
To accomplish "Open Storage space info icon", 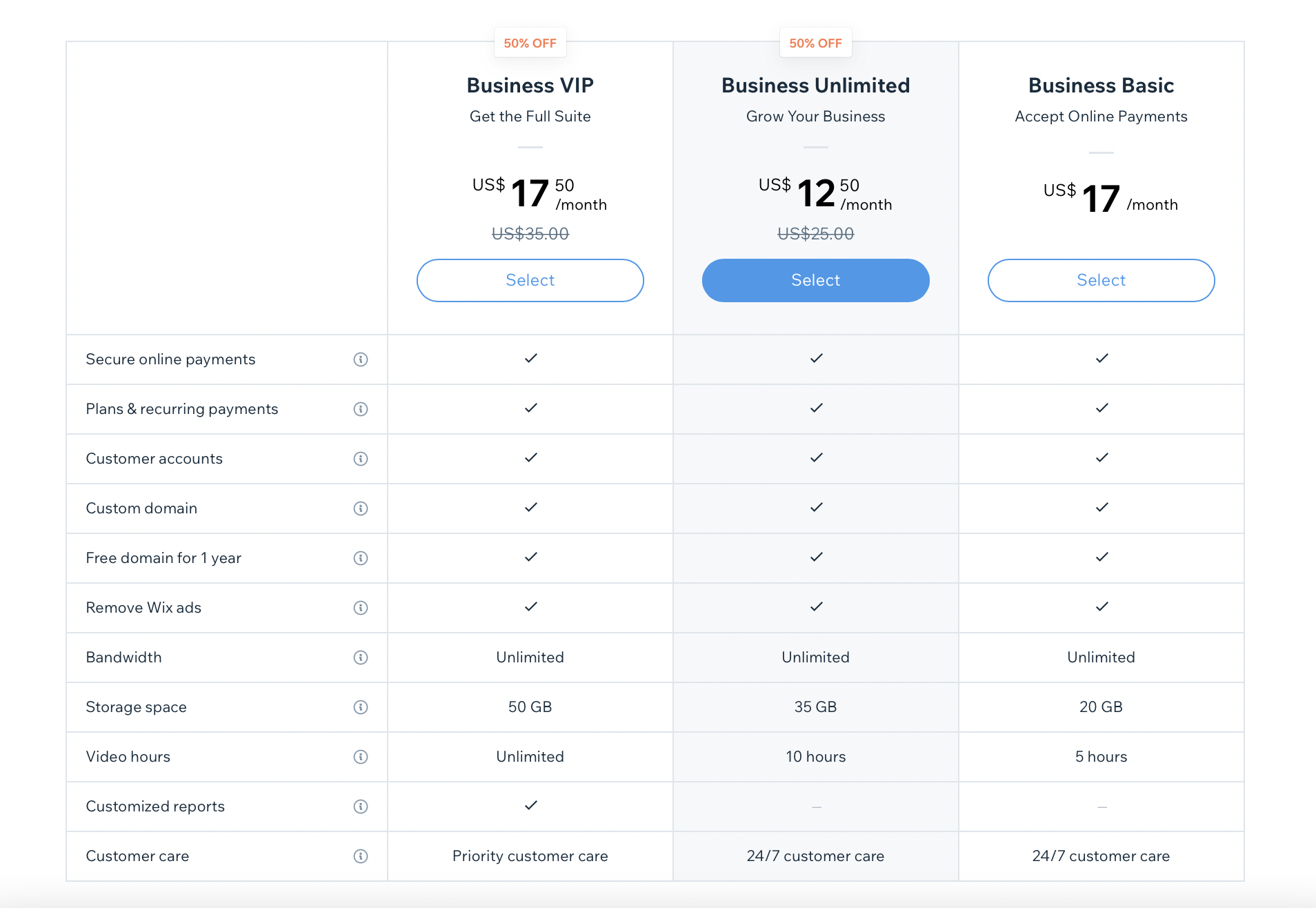I will [361, 707].
